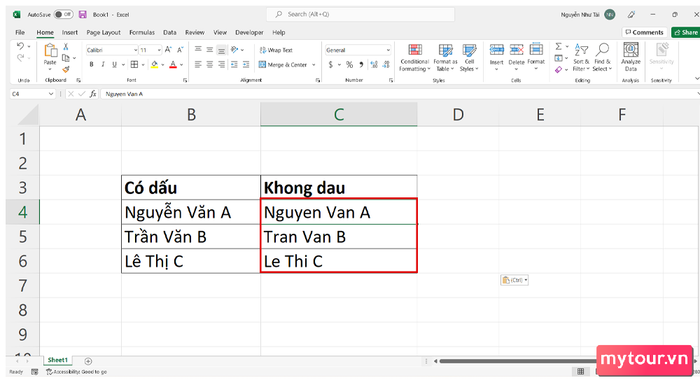Click the Undo arrow icon

pos(20,46)
